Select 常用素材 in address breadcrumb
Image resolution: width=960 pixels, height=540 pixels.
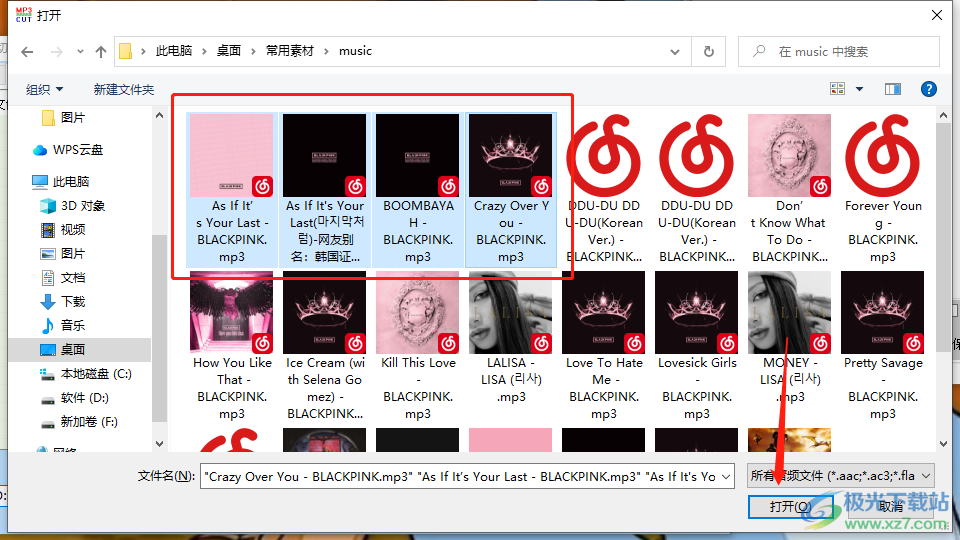tap(290, 51)
